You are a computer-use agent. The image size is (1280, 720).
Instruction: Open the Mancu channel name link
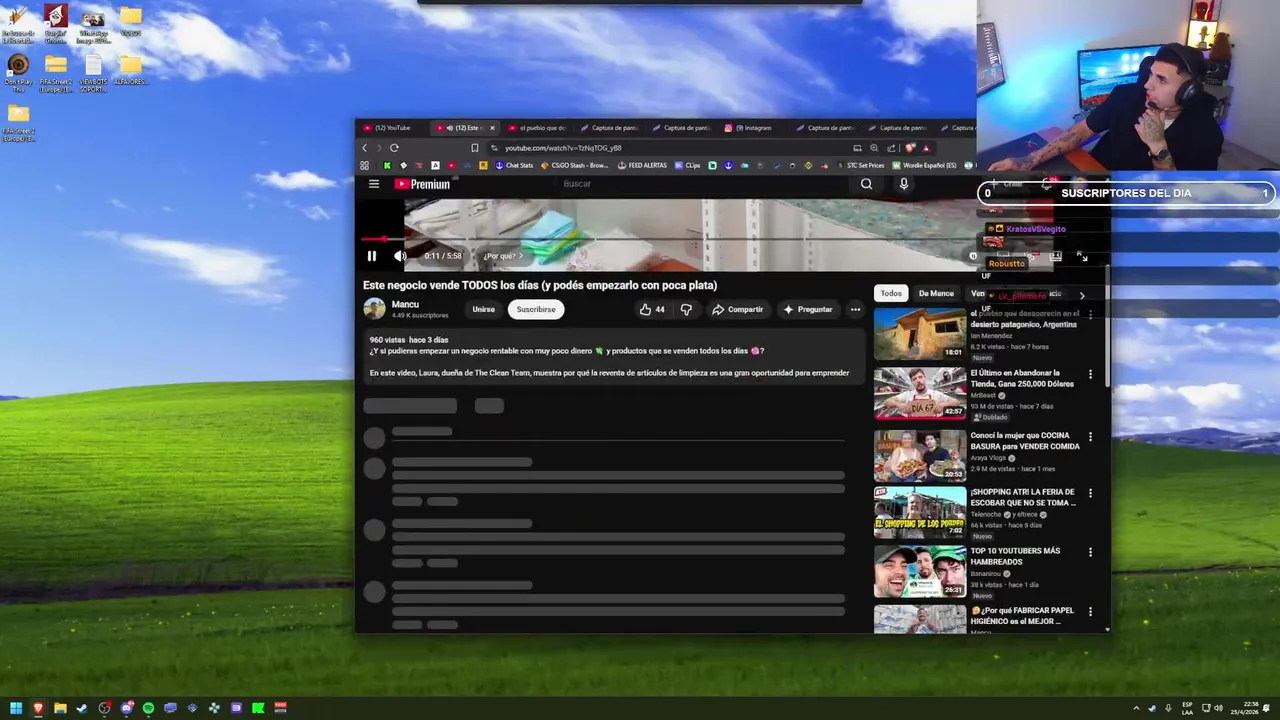click(405, 305)
